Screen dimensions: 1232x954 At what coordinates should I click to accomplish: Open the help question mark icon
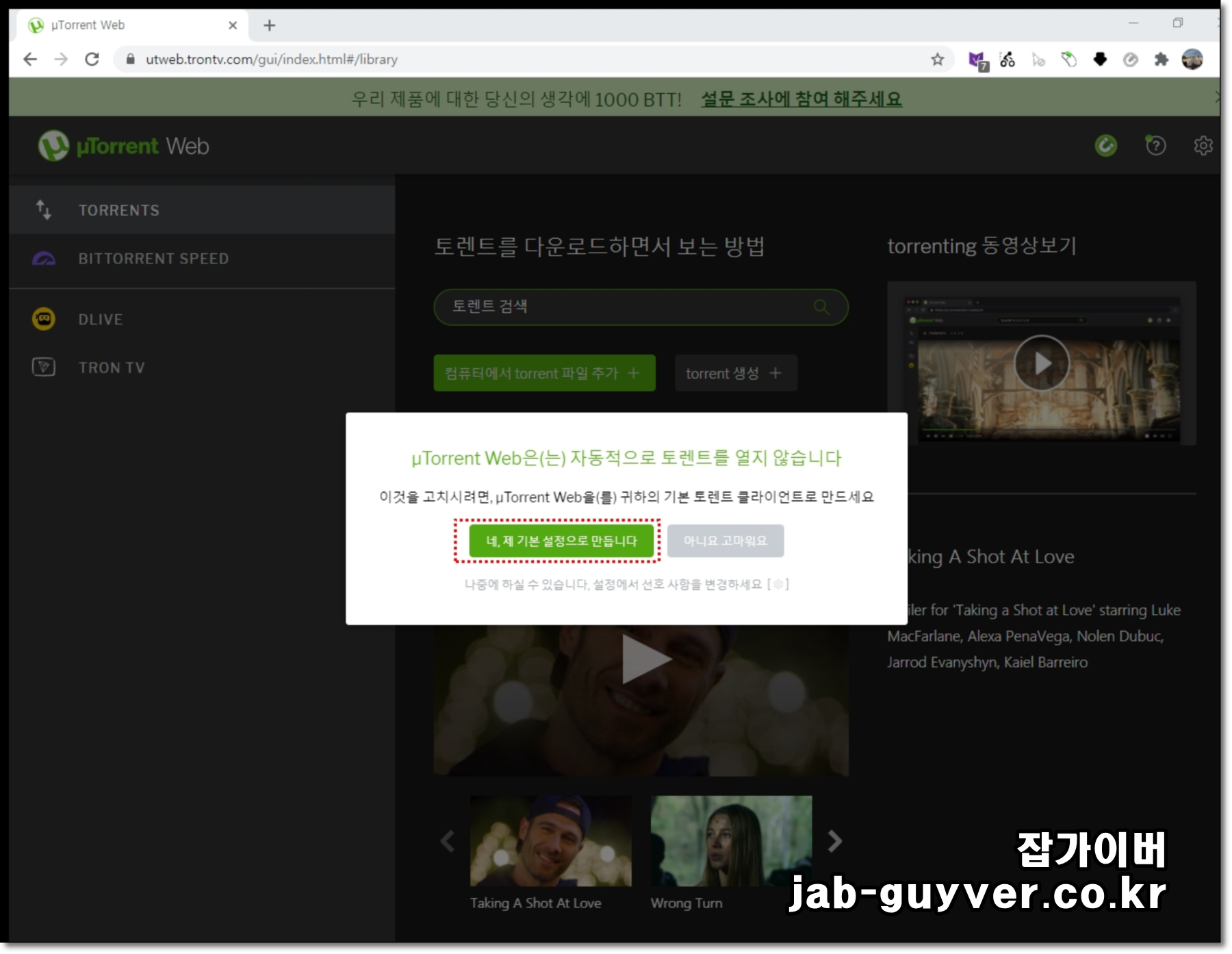[x=1155, y=145]
